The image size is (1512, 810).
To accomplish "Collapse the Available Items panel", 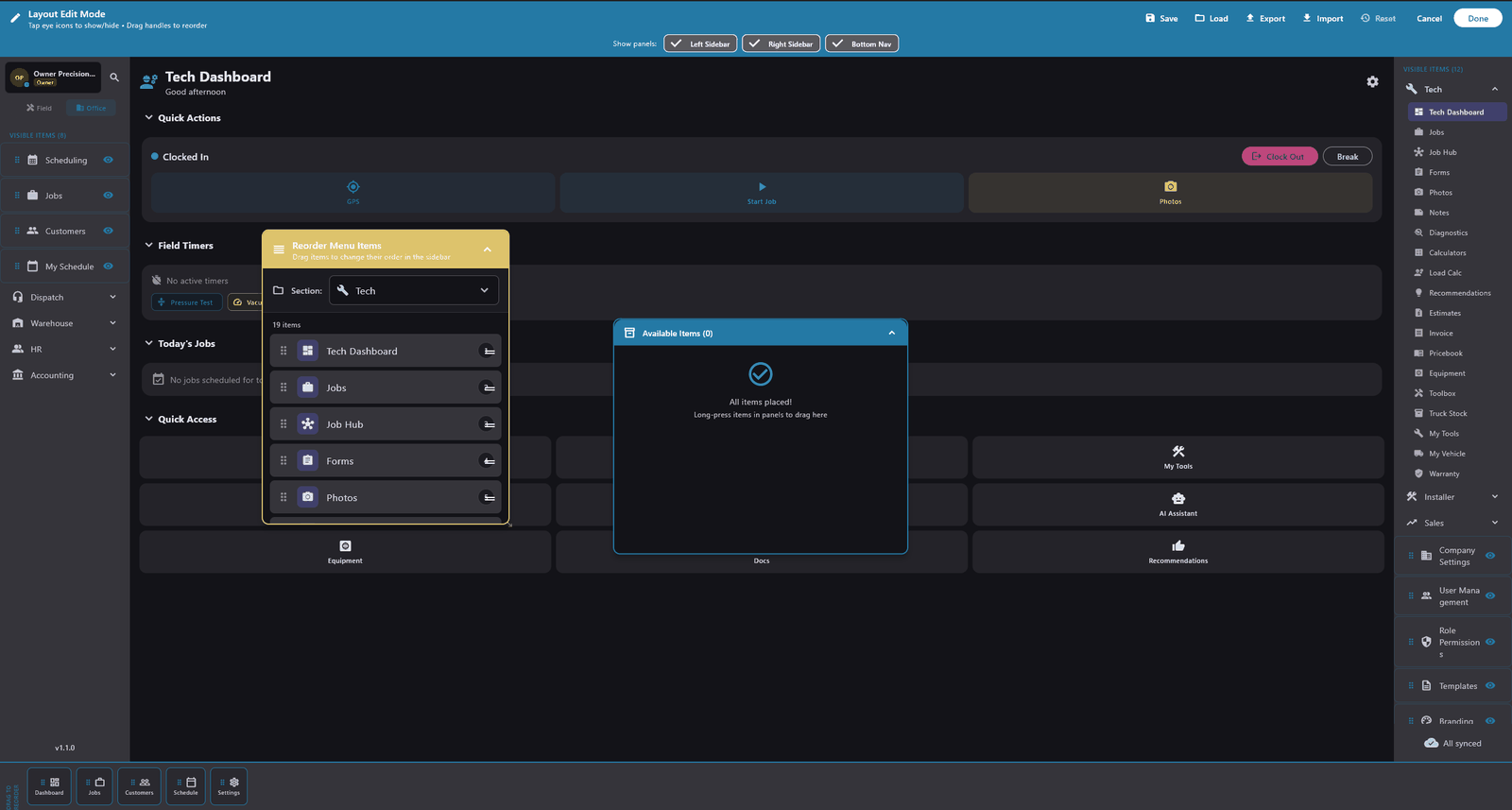I will pyautogui.click(x=891, y=333).
